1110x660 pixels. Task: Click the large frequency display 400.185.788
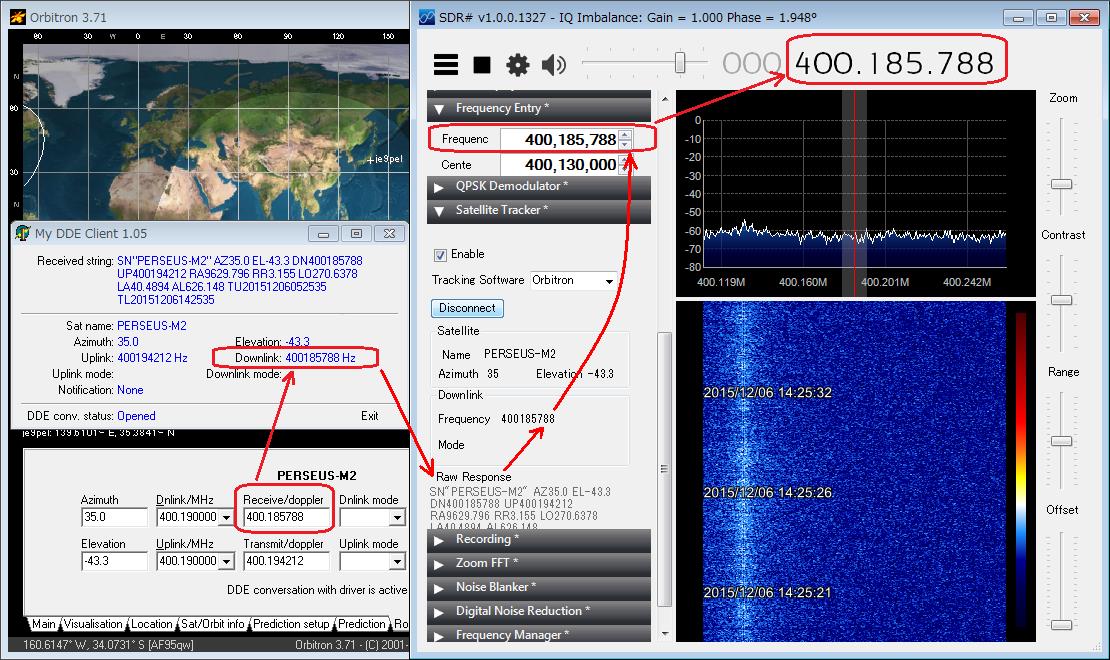tap(895, 63)
